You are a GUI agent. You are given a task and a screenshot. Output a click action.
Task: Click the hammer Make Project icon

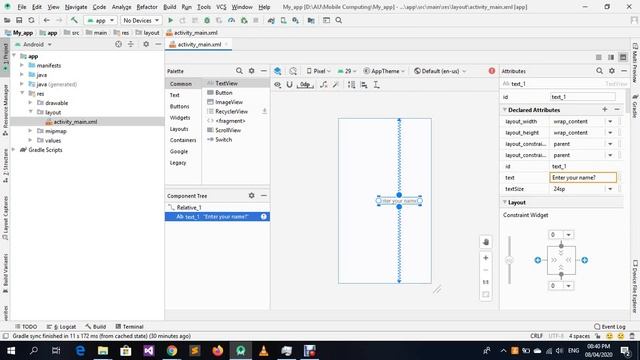tap(74, 20)
